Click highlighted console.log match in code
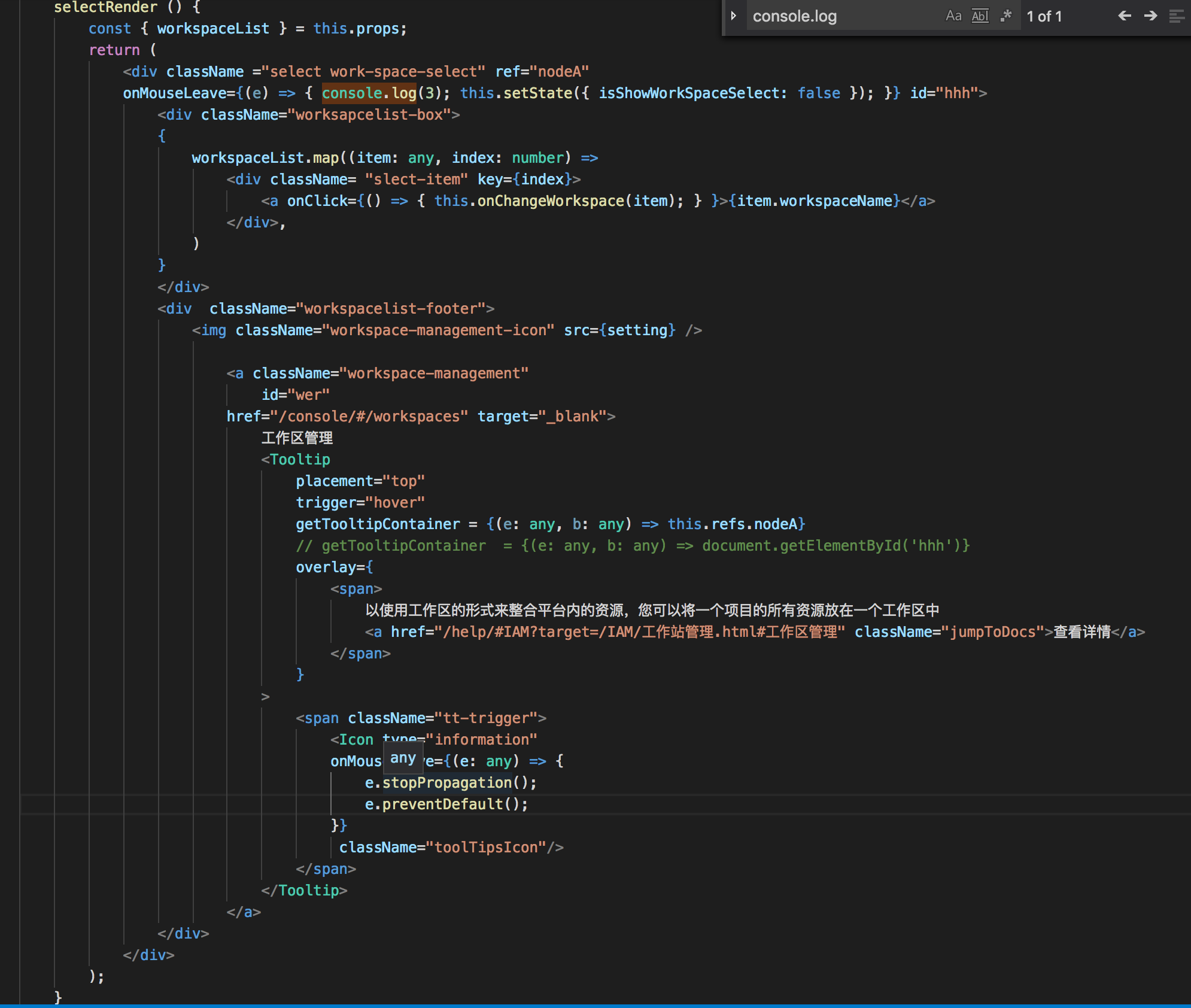 [x=369, y=93]
